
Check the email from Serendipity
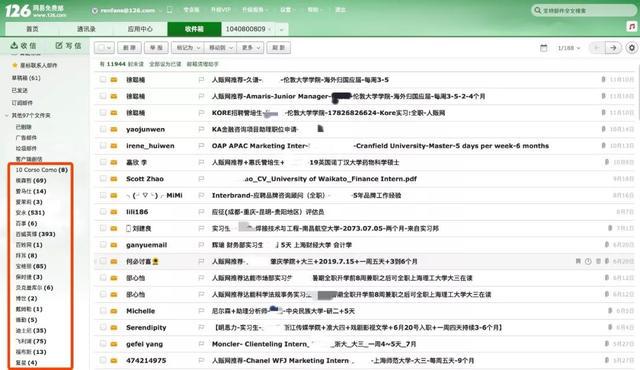(x=103, y=327)
